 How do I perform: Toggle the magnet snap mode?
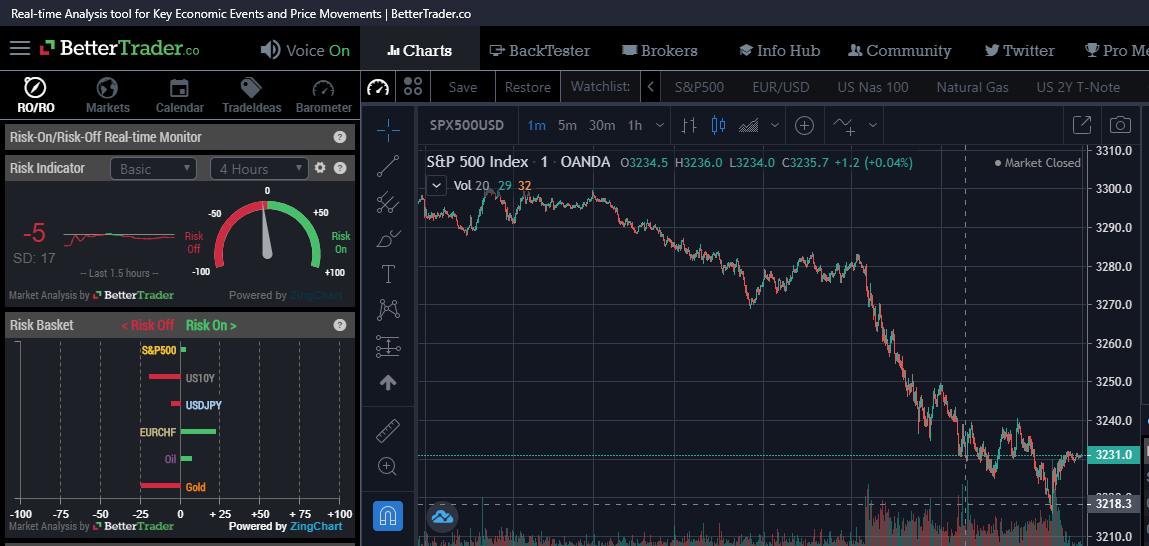[388, 517]
